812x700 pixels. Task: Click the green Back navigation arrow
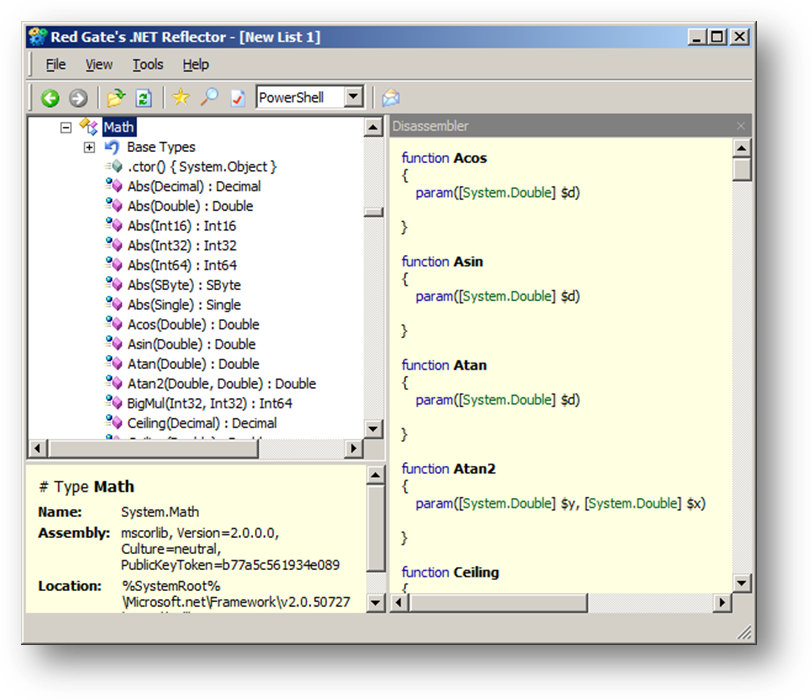tap(50, 98)
